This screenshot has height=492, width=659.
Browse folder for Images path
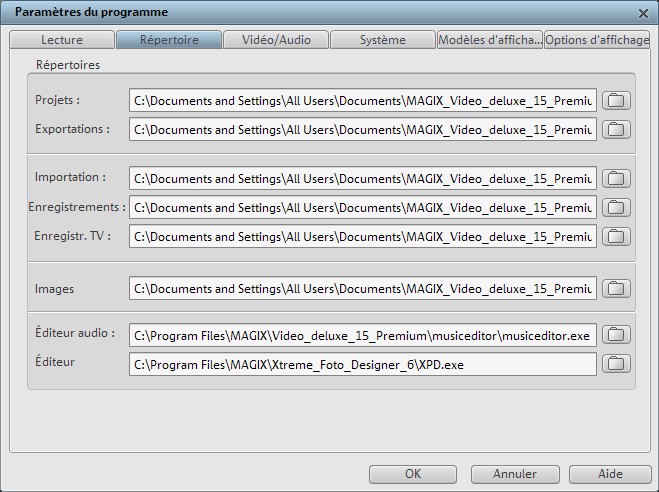pos(616,288)
